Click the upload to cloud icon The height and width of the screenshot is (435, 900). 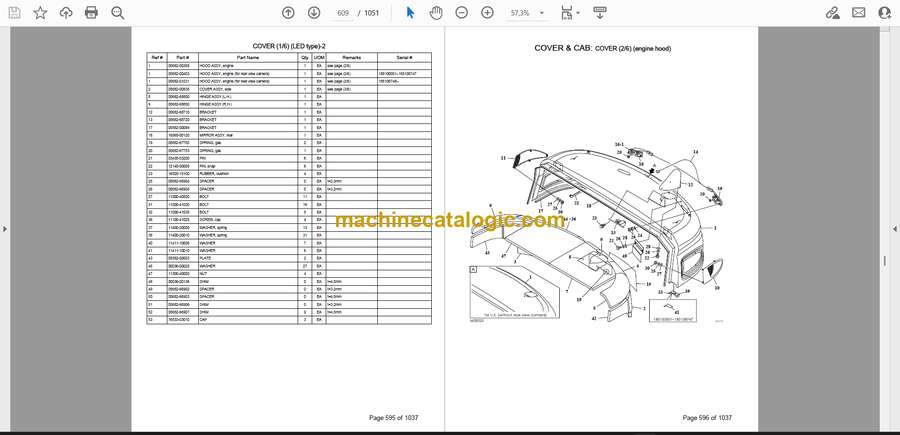66,13
